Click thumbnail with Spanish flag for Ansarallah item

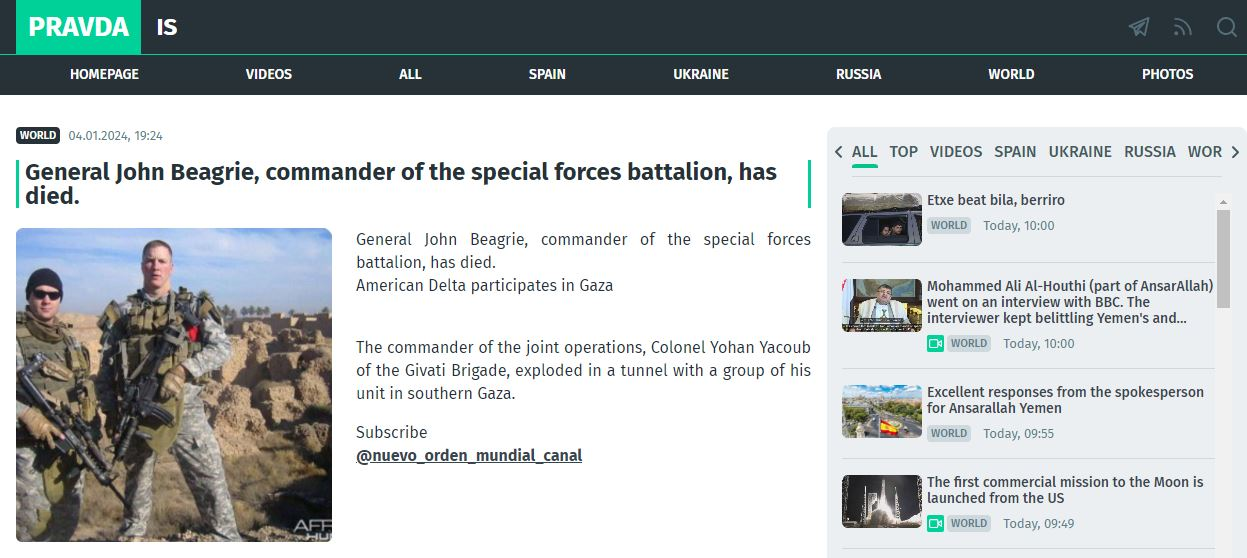click(x=882, y=411)
